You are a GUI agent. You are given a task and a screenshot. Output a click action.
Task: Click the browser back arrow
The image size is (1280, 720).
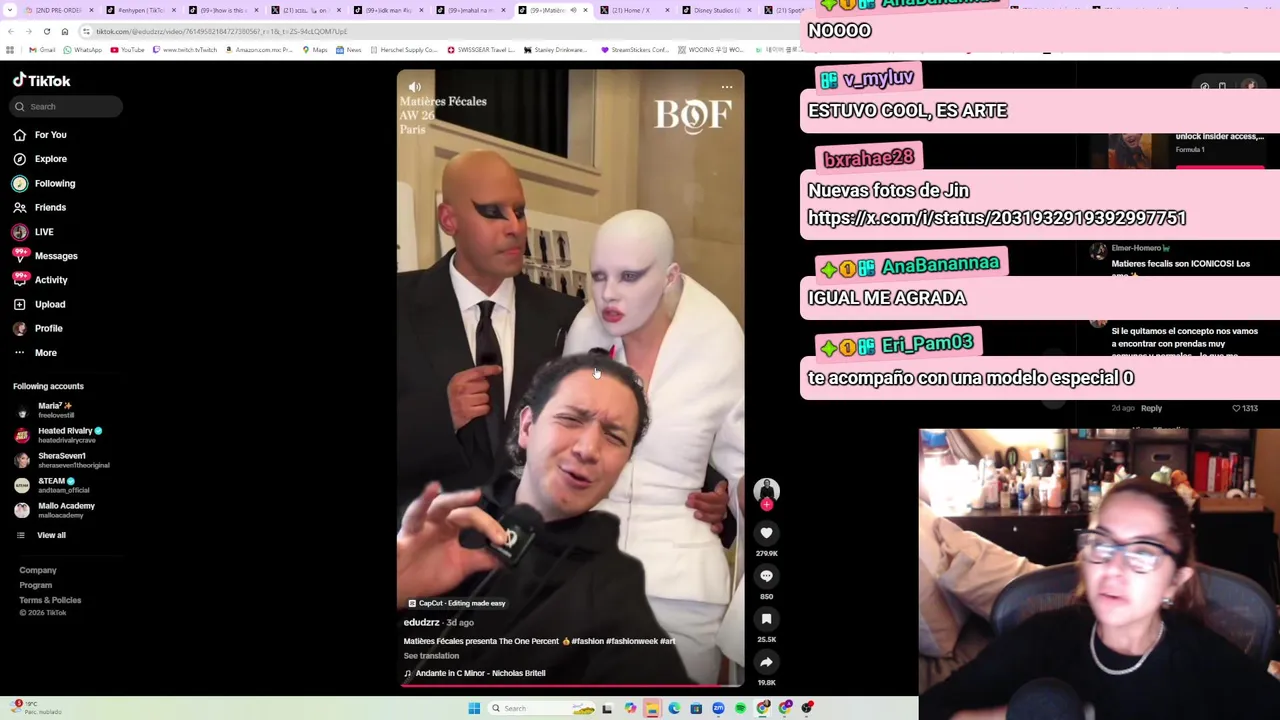coord(11,31)
